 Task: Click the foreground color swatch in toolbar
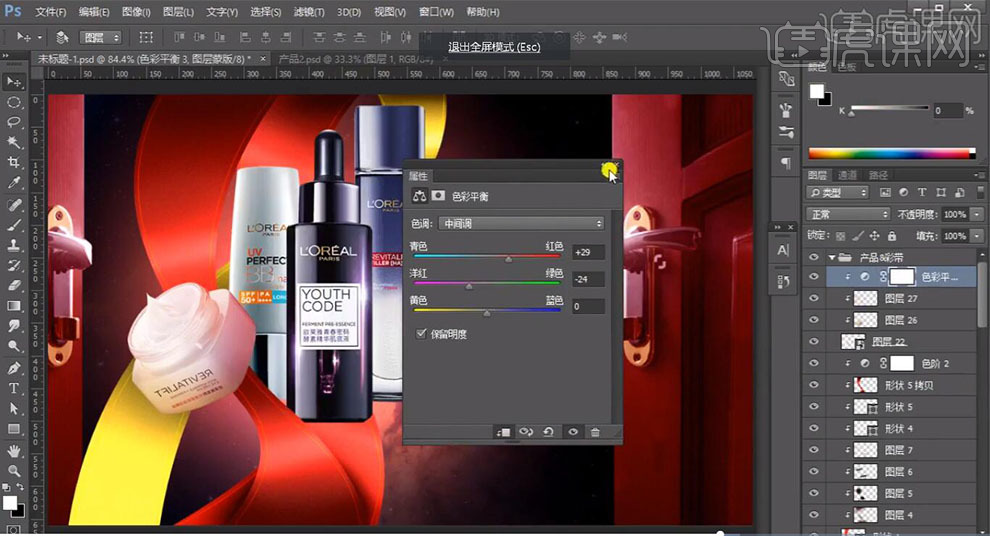tap(9, 503)
